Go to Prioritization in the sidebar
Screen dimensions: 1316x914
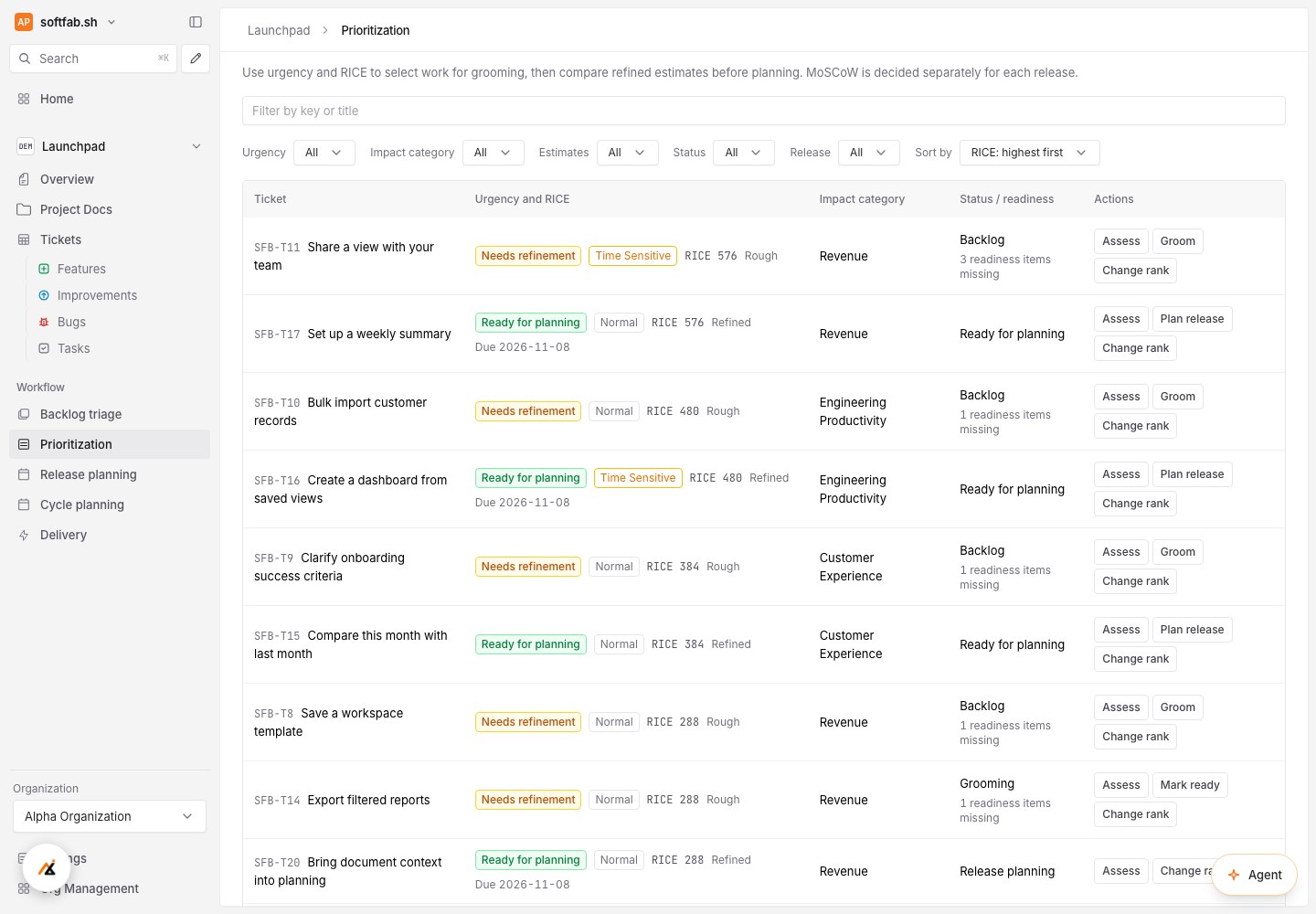click(x=110, y=444)
